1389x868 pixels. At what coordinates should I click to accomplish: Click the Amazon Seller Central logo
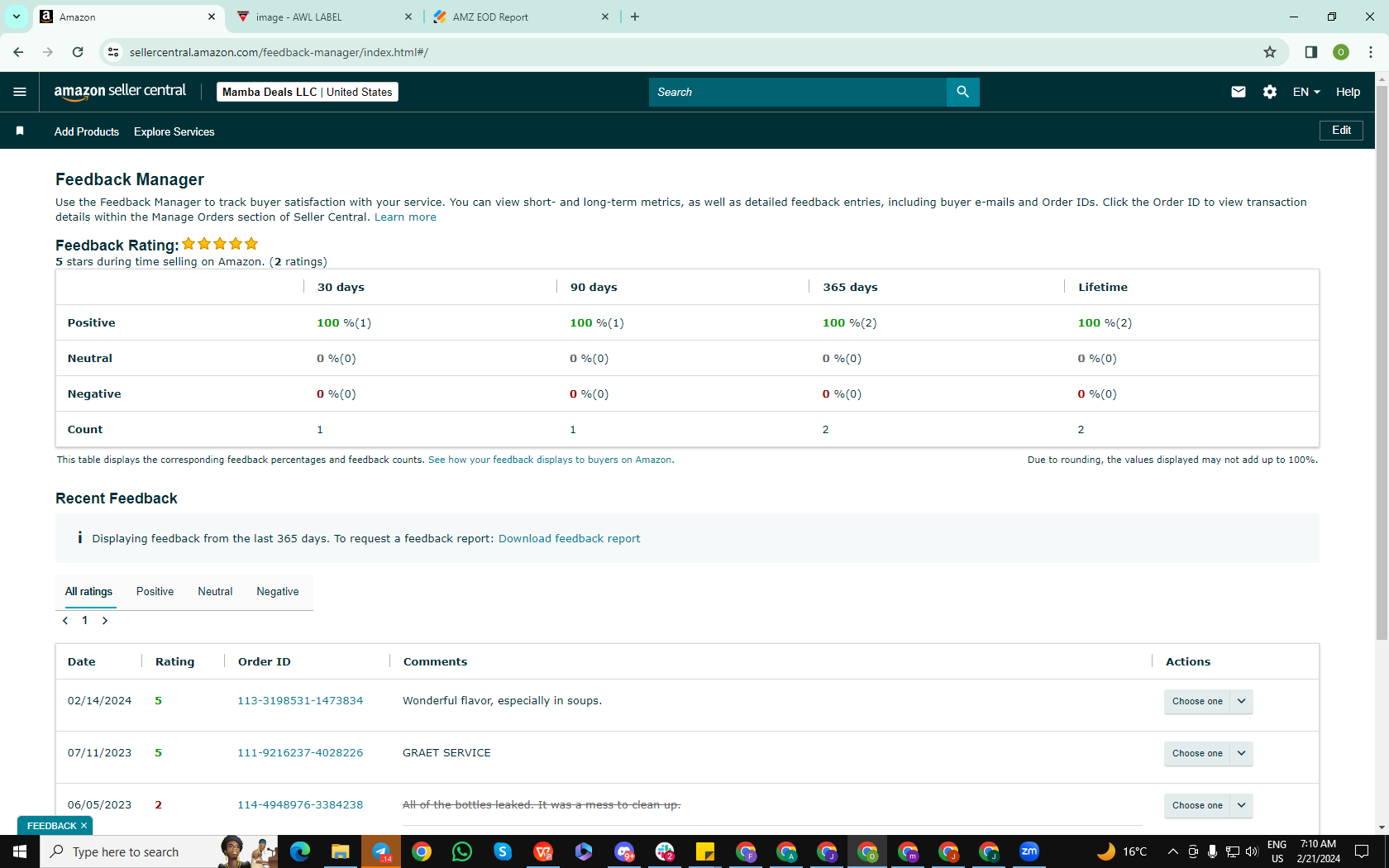[x=120, y=92]
